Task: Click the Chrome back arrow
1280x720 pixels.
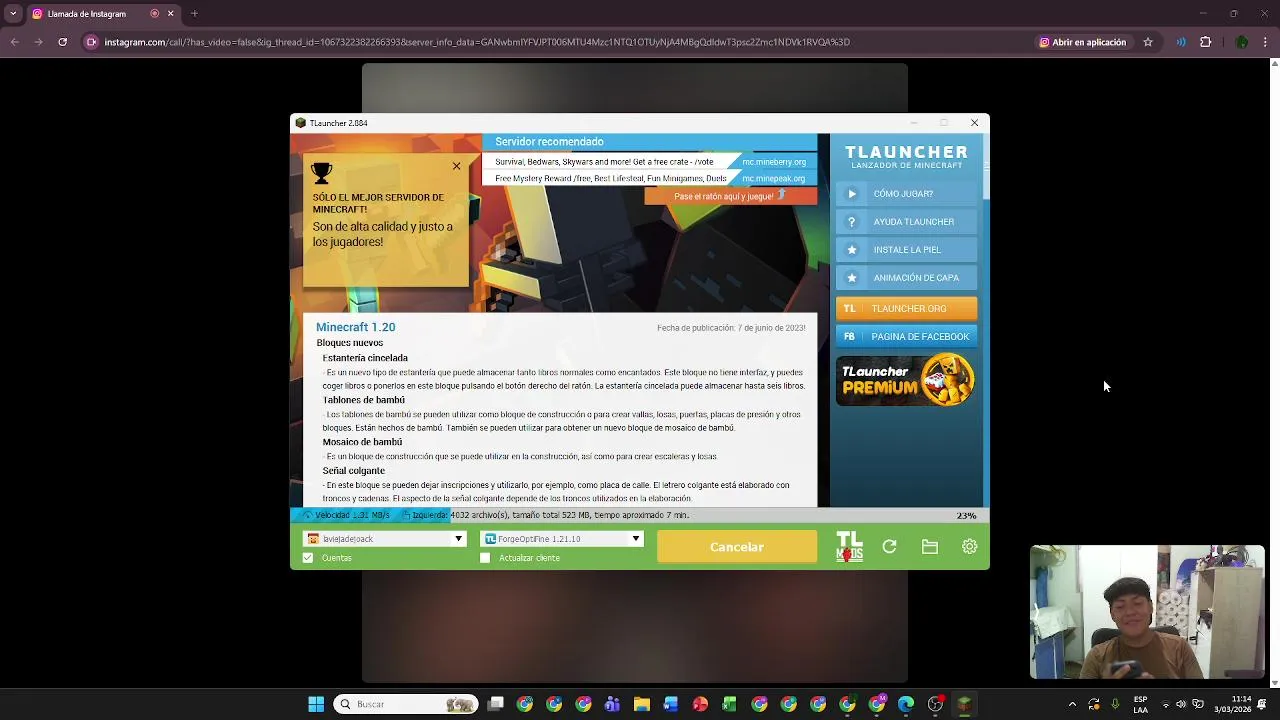Action: click(x=14, y=42)
